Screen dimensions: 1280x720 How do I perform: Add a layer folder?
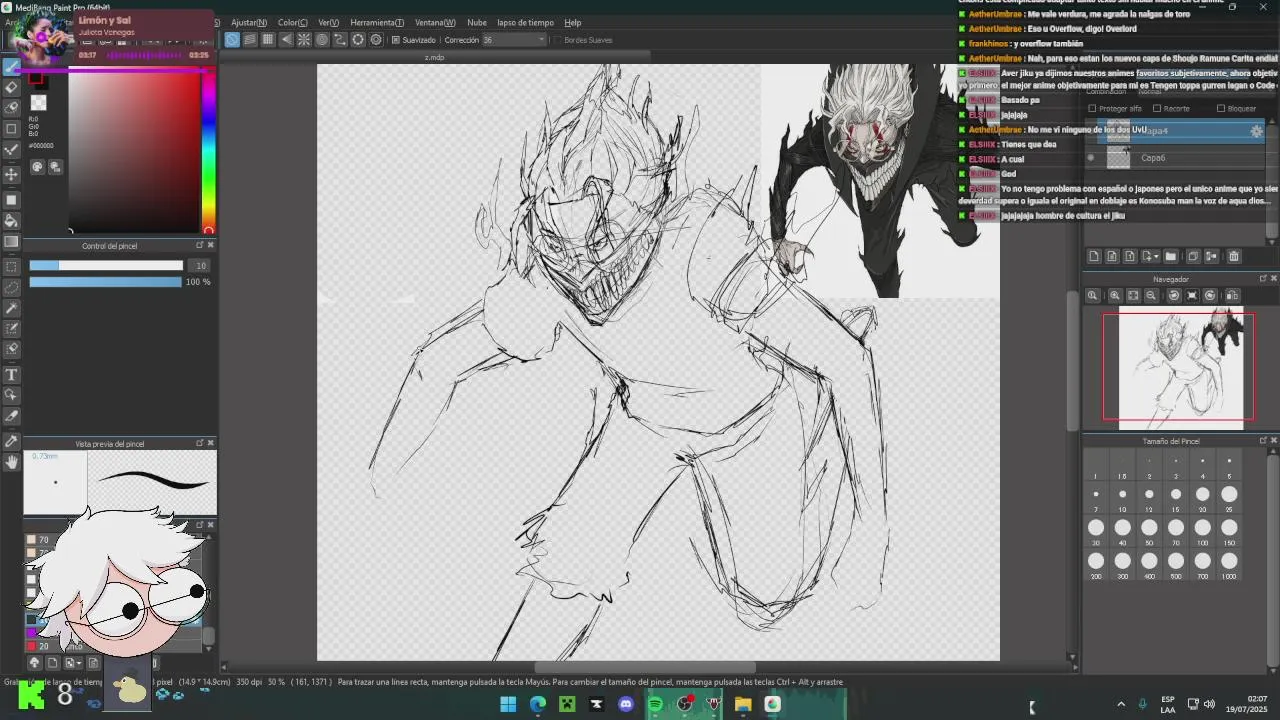tap(1171, 256)
